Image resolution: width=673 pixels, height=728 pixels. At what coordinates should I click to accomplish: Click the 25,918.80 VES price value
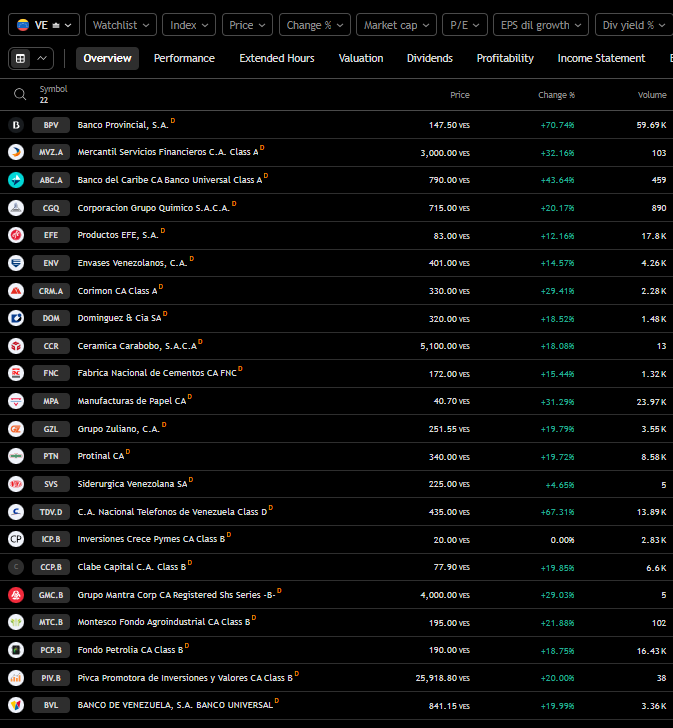pos(442,678)
